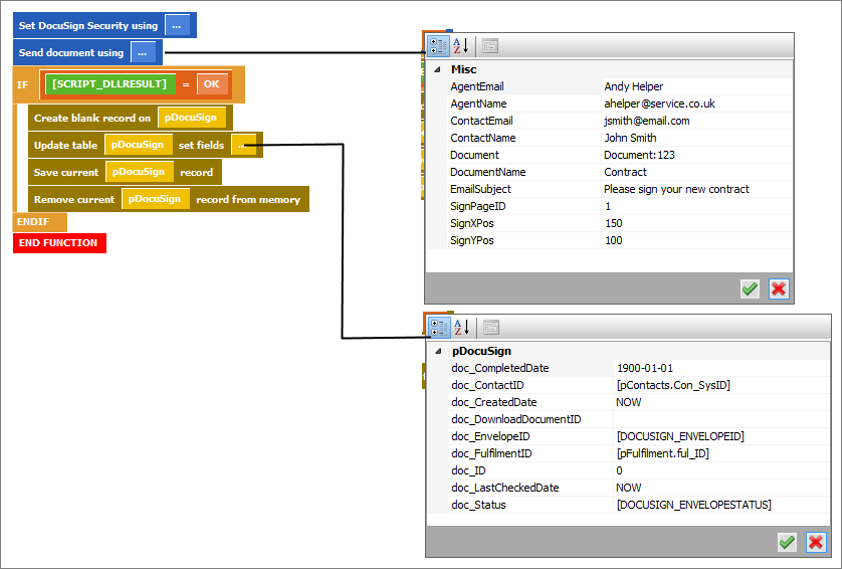Select the doc_Status property label

coord(478,505)
